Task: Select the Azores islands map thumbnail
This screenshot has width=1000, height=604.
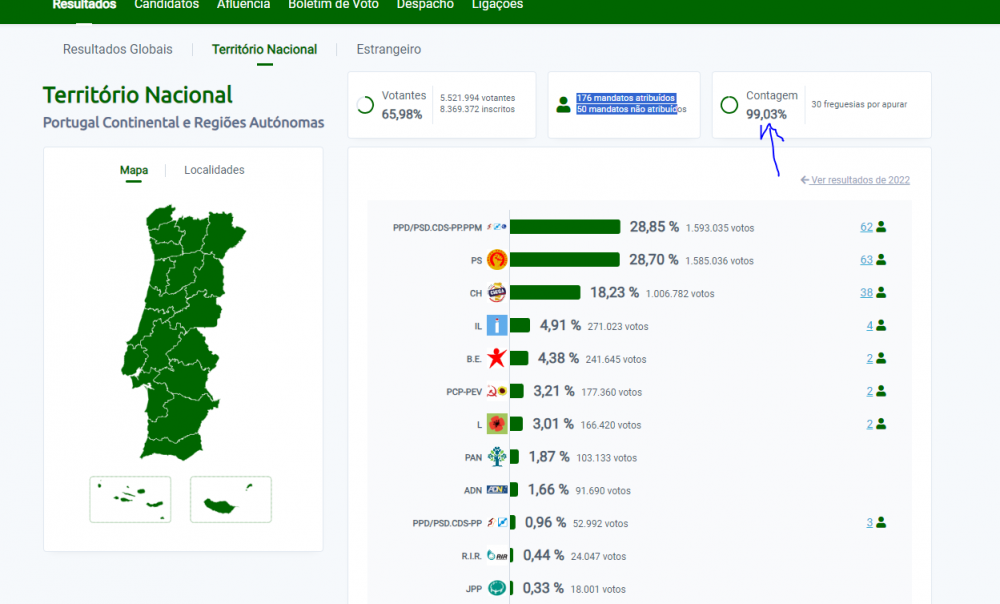Action: click(x=130, y=499)
